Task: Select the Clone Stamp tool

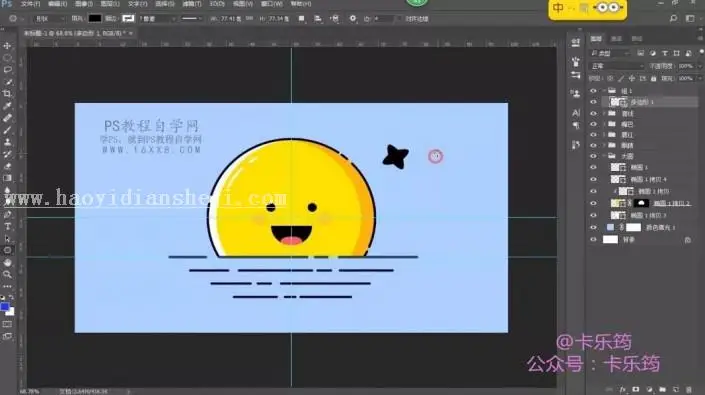Action: pyautogui.click(x=7, y=142)
